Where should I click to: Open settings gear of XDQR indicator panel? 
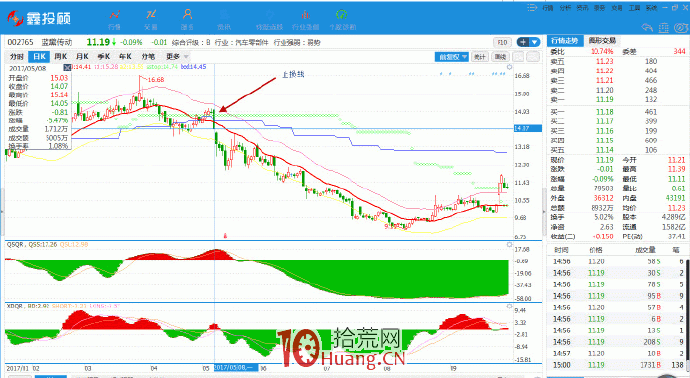click(509, 306)
